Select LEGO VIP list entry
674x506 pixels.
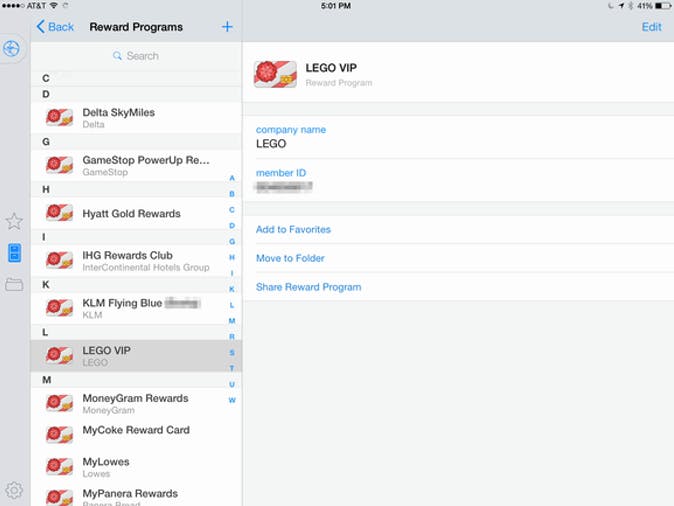tap(136, 356)
